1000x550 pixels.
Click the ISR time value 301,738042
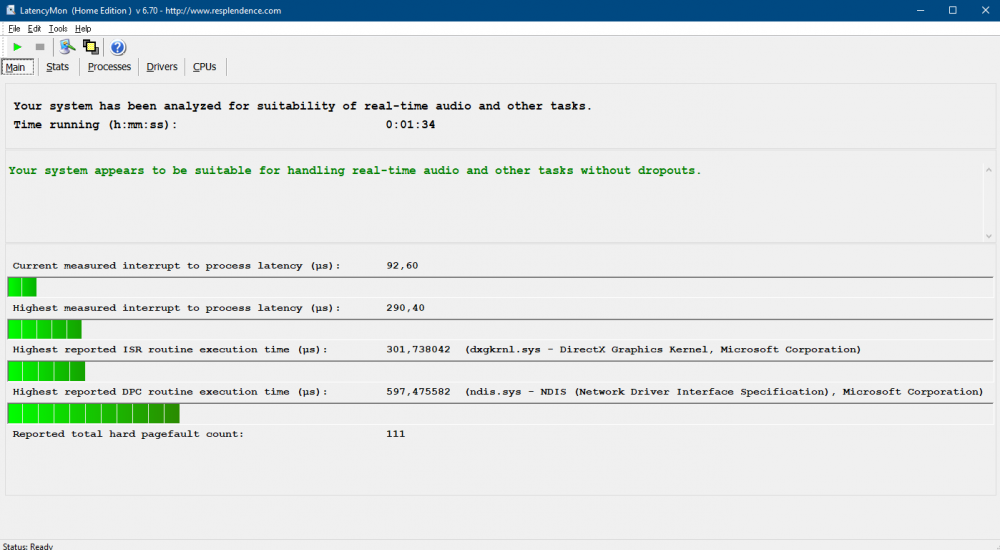(418, 350)
